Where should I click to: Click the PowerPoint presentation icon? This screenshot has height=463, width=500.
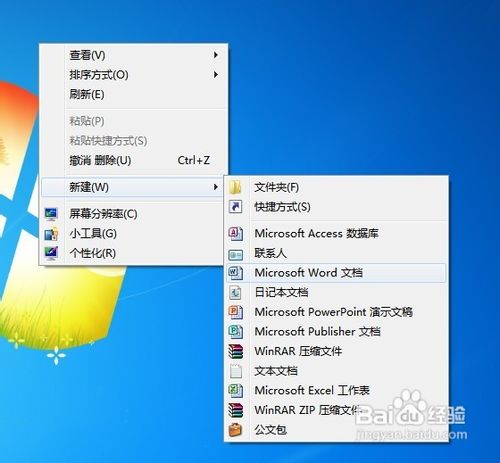pyautogui.click(x=236, y=312)
